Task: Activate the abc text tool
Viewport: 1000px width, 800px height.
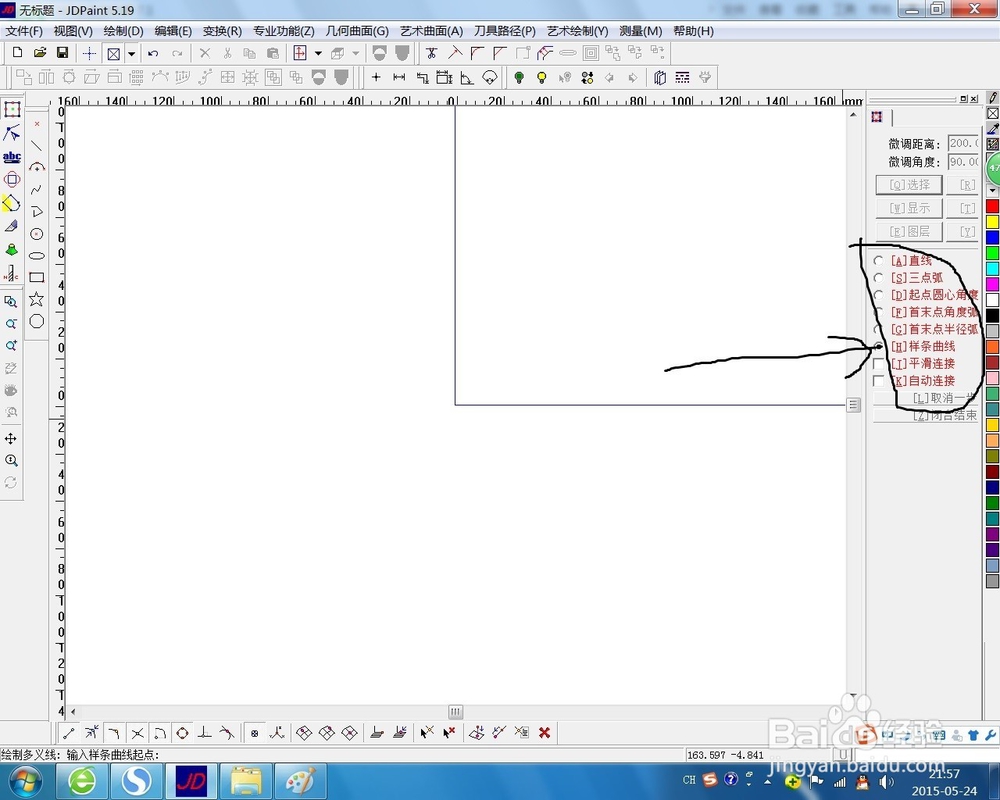Action: coord(11,157)
